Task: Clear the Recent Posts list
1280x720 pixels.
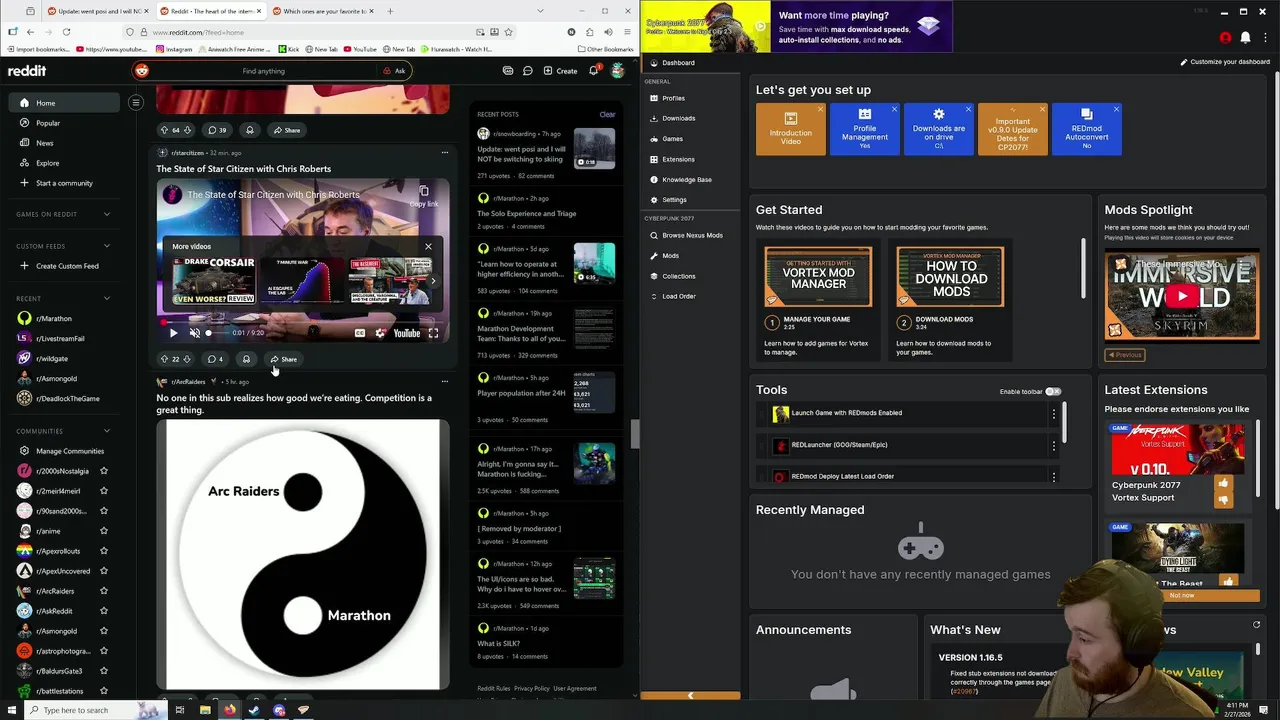Action: [x=607, y=115]
